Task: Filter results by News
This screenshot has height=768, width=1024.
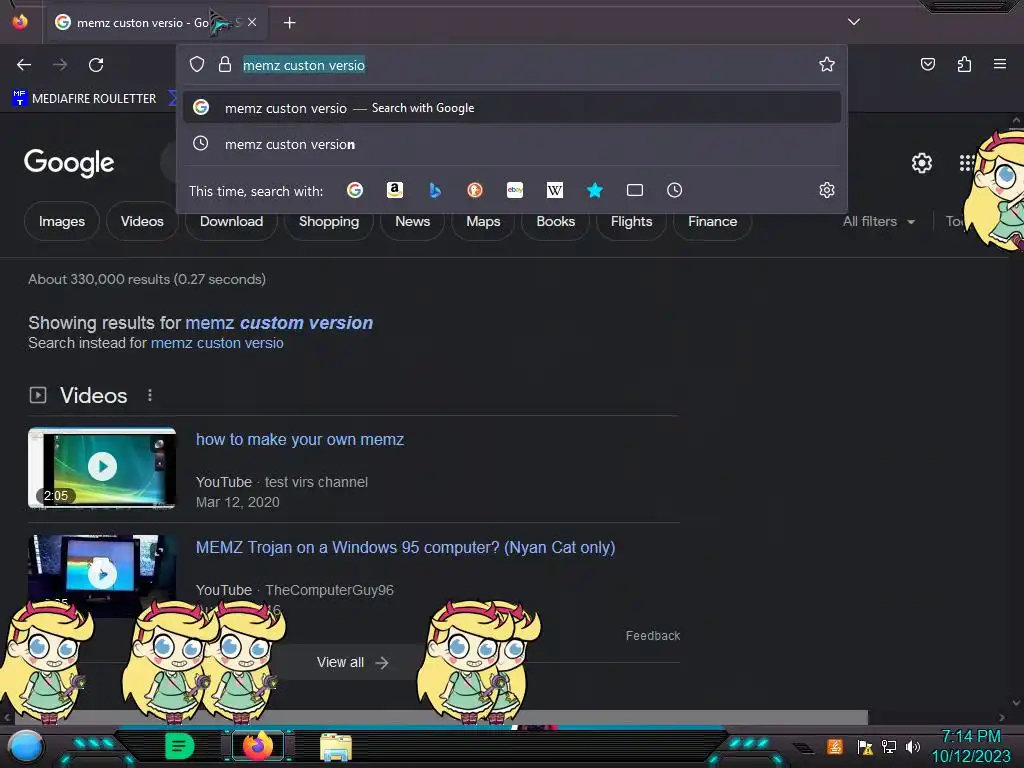Action: click(412, 221)
